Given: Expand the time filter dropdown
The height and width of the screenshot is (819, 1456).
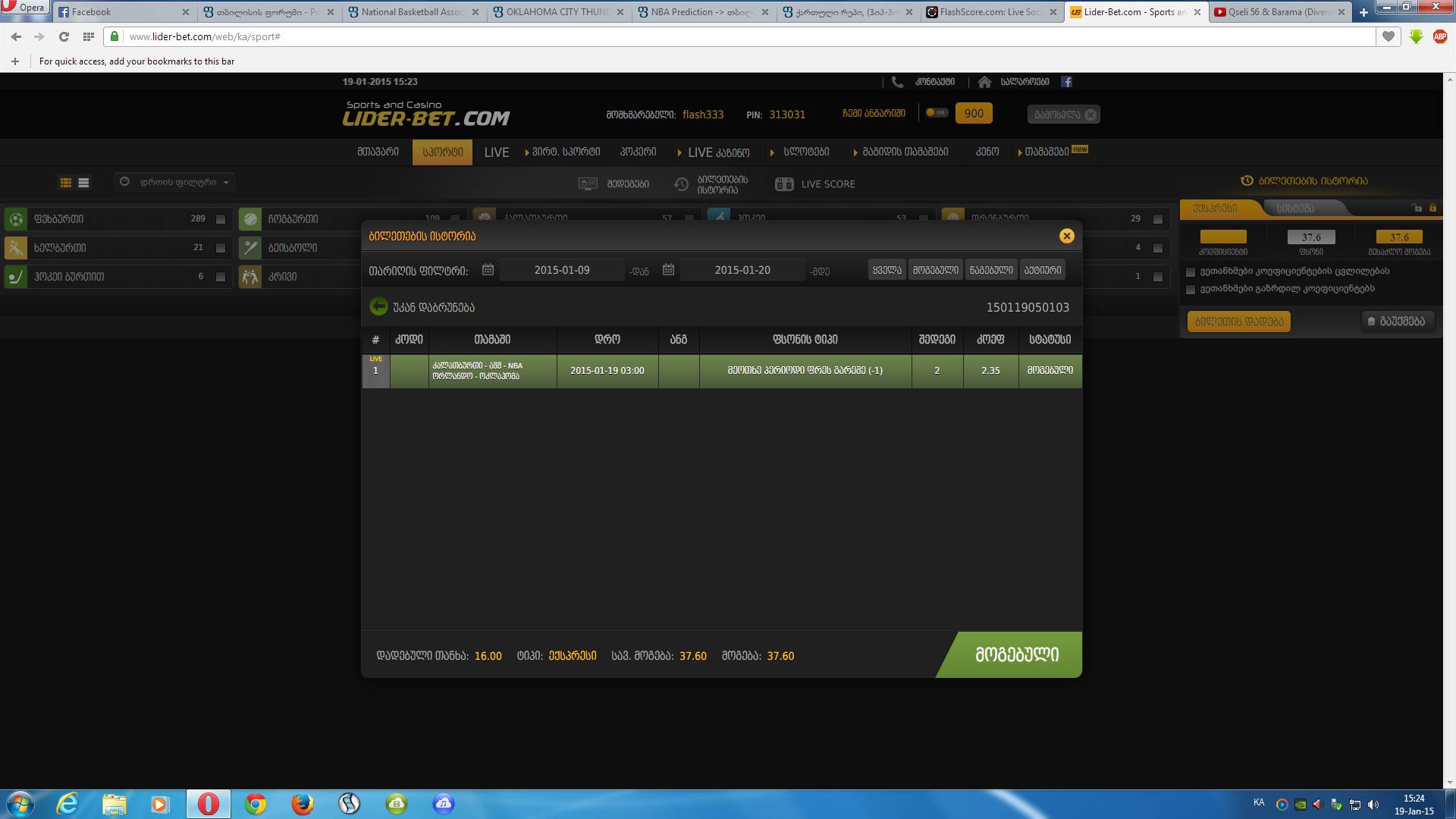Looking at the screenshot, I should point(176,182).
